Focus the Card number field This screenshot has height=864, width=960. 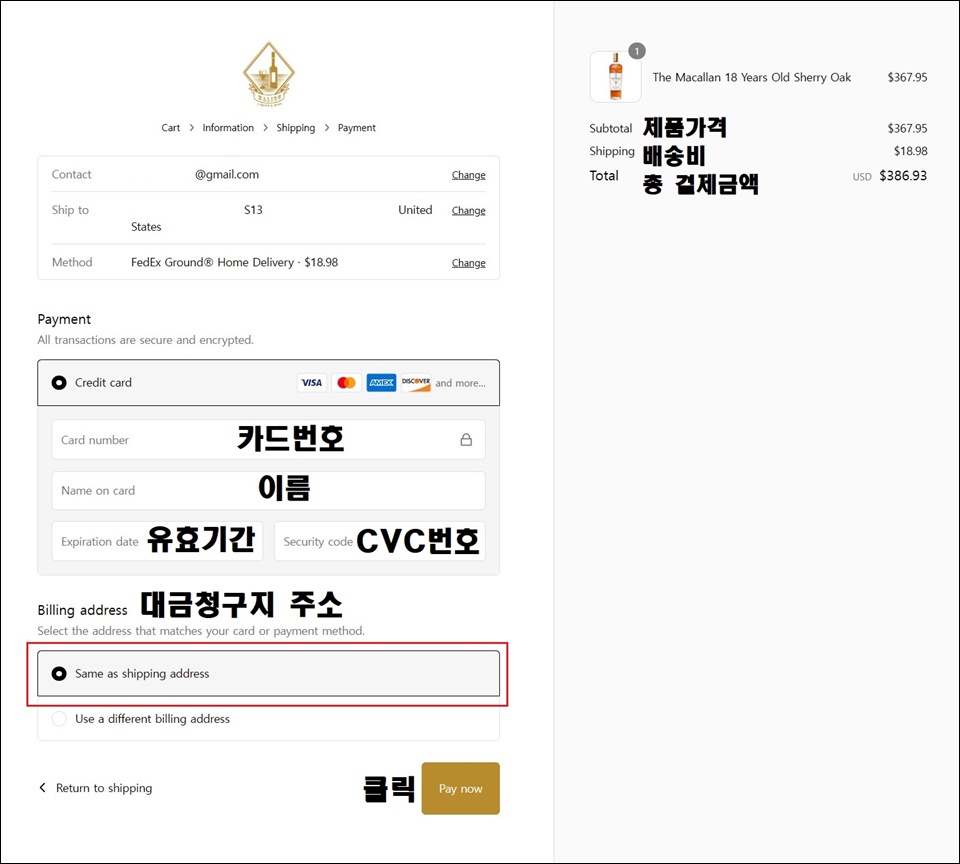click(x=268, y=440)
